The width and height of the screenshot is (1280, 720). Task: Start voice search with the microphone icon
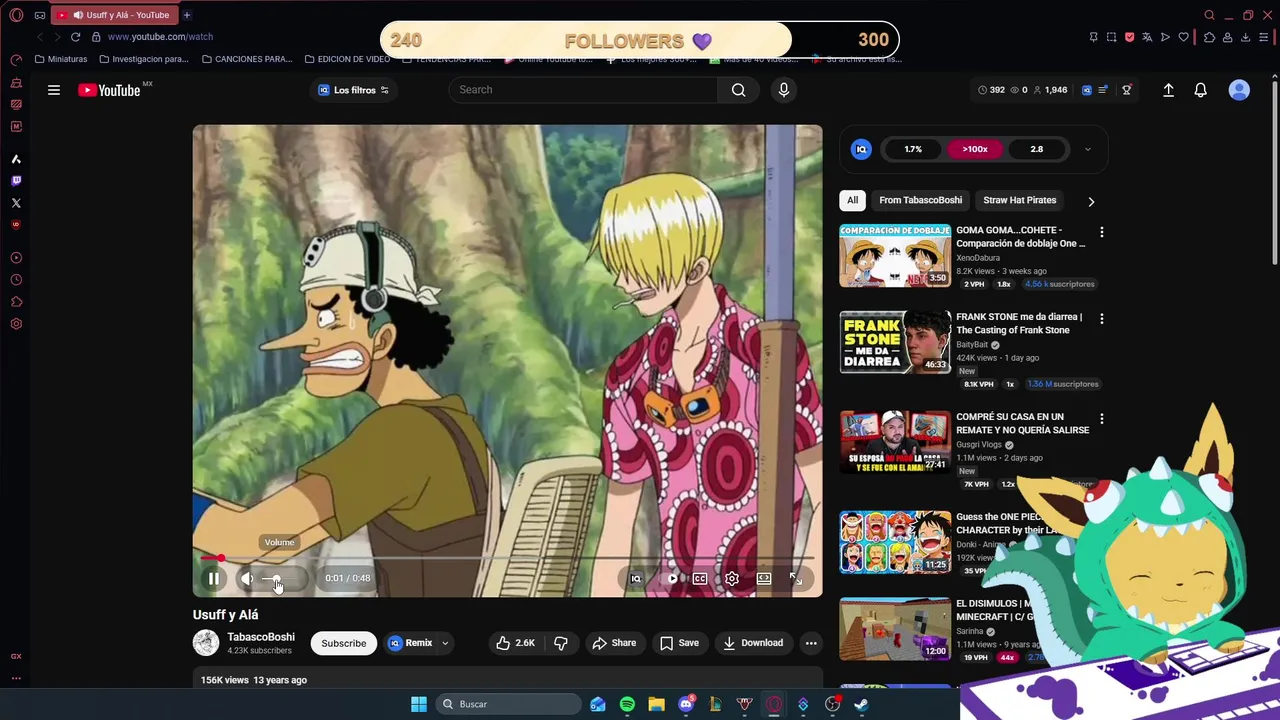tap(783, 90)
